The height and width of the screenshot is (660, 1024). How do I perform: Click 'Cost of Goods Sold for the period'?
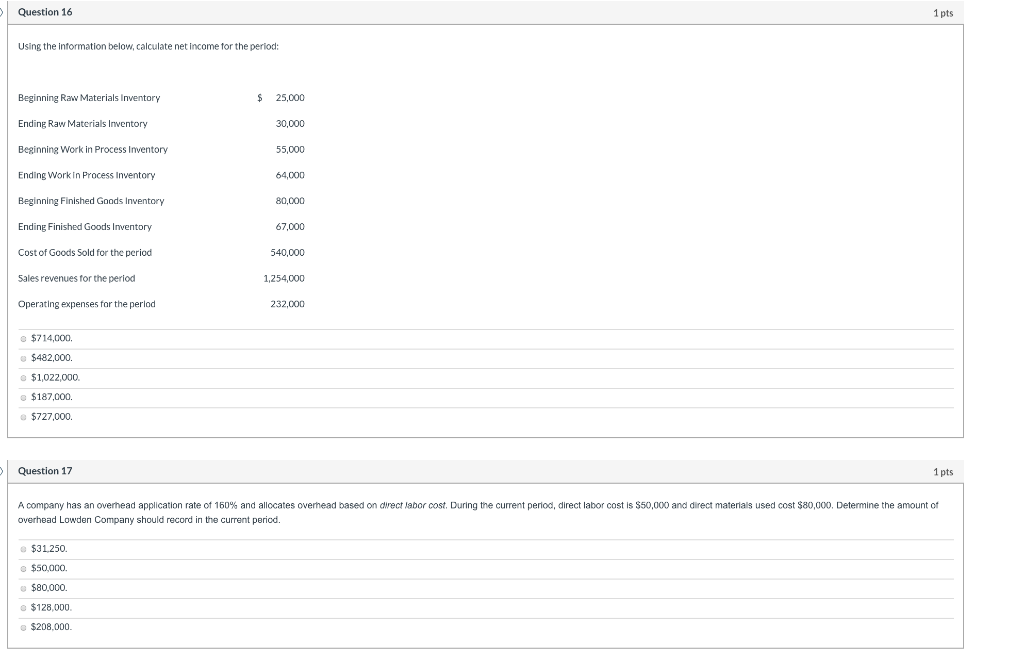(85, 253)
